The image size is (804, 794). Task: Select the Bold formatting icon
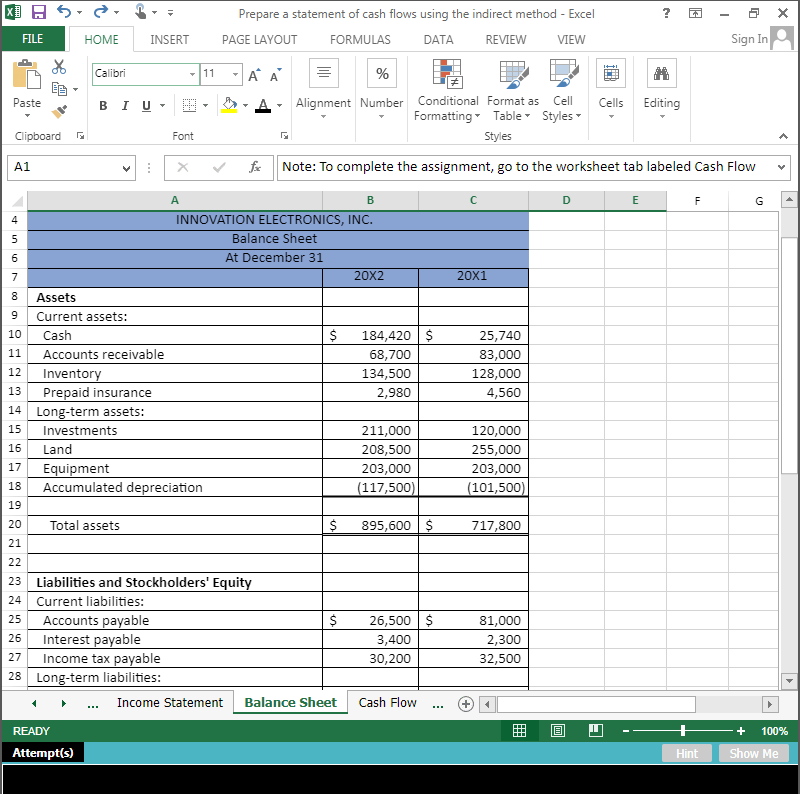point(103,105)
